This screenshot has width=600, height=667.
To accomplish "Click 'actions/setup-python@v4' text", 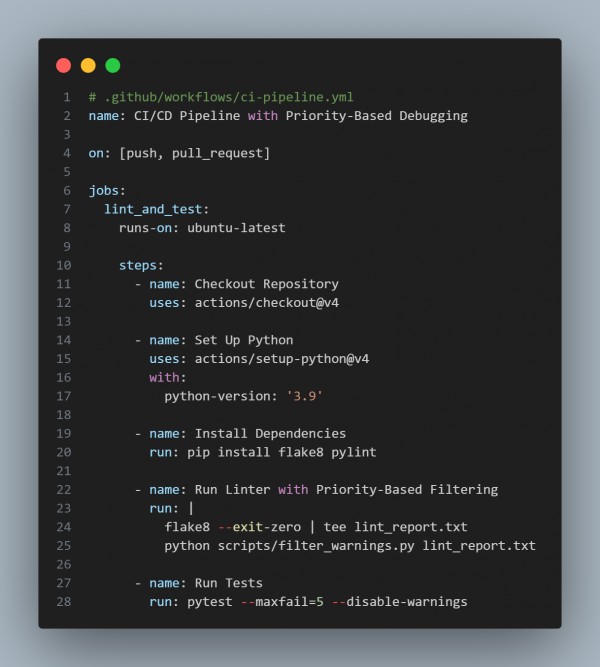I will pos(282,359).
